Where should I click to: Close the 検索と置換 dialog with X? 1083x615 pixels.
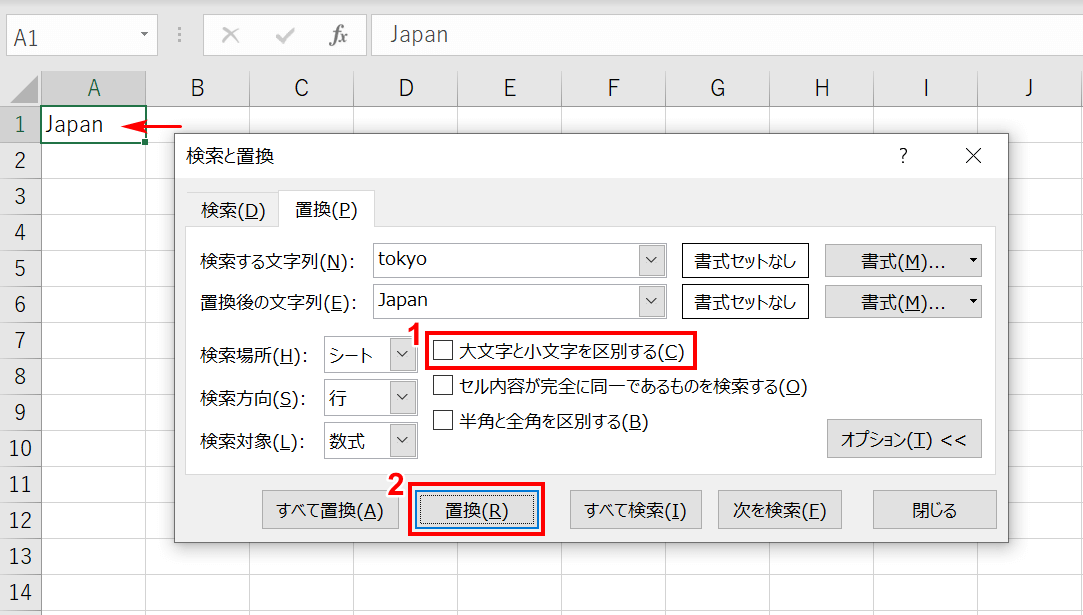click(973, 156)
